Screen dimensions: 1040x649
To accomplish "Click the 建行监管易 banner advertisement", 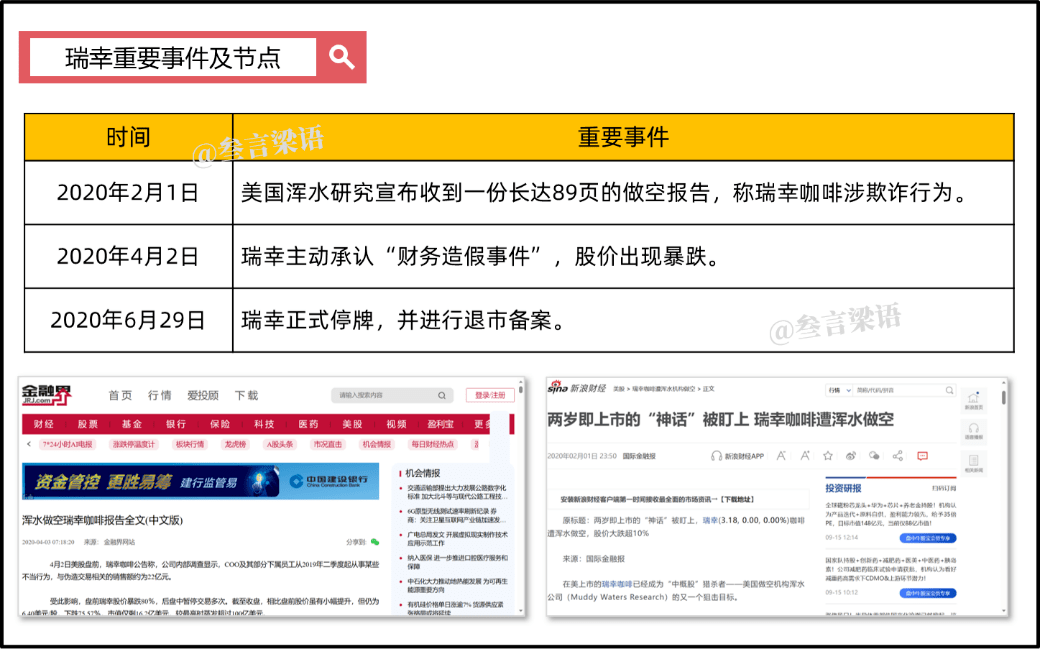I will tap(200, 482).
